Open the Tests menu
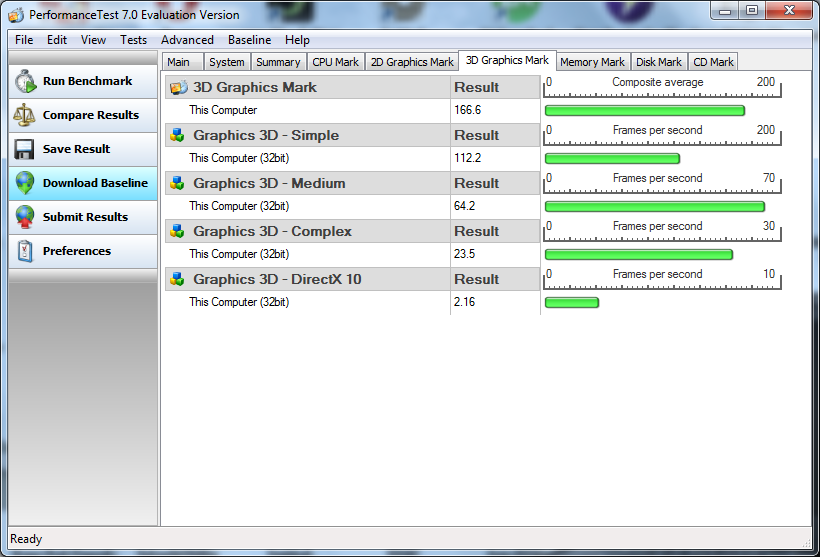Image resolution: width=820 pixels, height=557 pixels. point(133,40)
